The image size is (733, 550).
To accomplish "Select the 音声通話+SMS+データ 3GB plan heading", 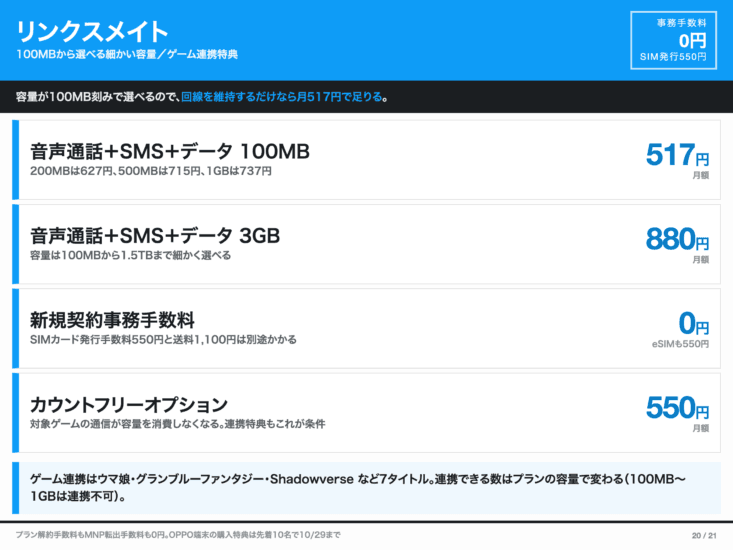I will 155,236.
